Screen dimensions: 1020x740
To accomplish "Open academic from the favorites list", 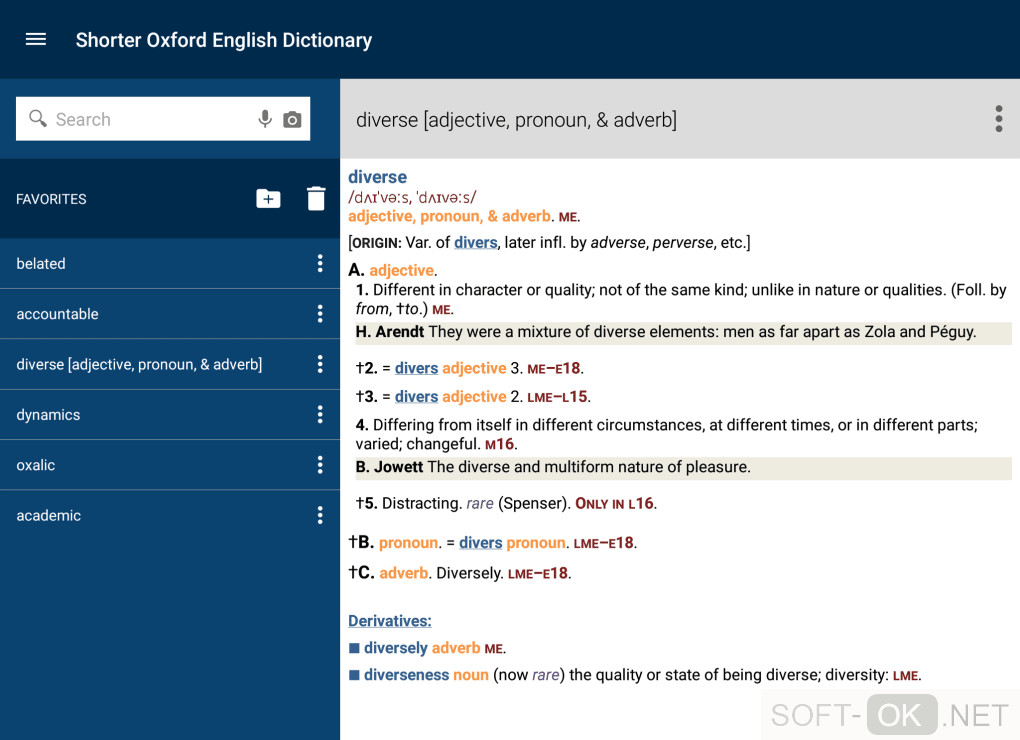I will [x=48, y=516].
